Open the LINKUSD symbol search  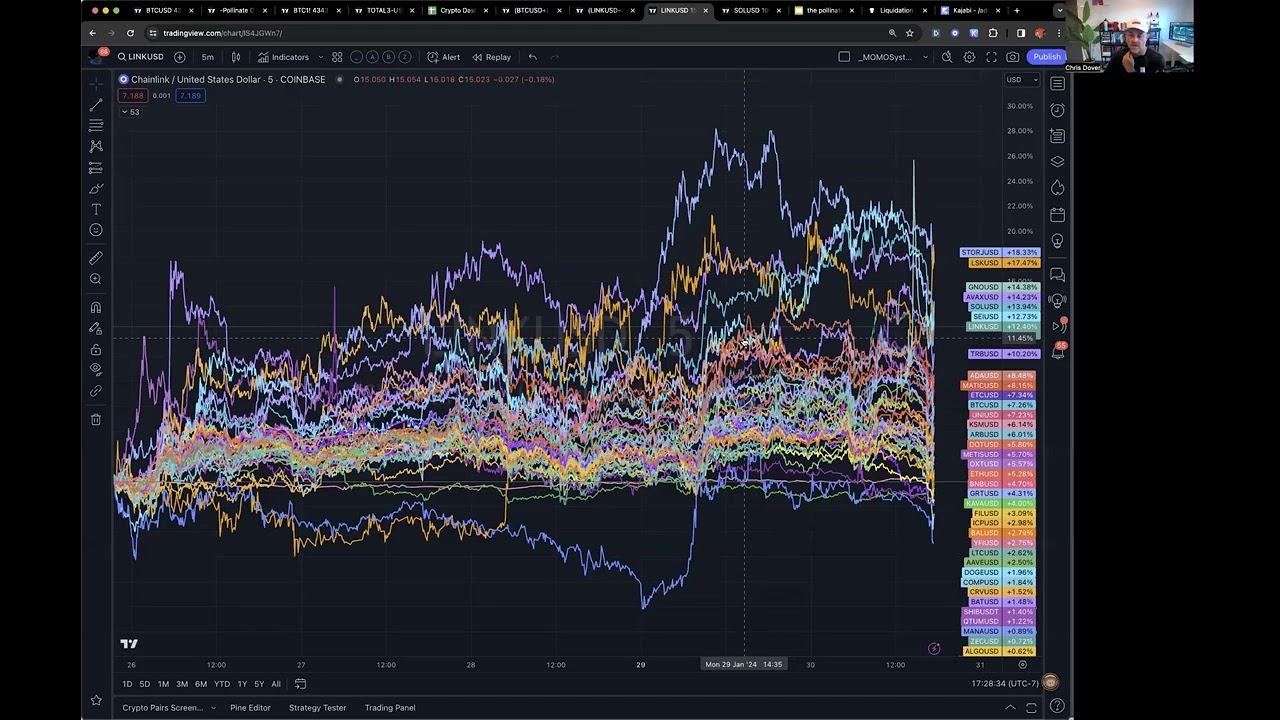[x=140, y=57]
